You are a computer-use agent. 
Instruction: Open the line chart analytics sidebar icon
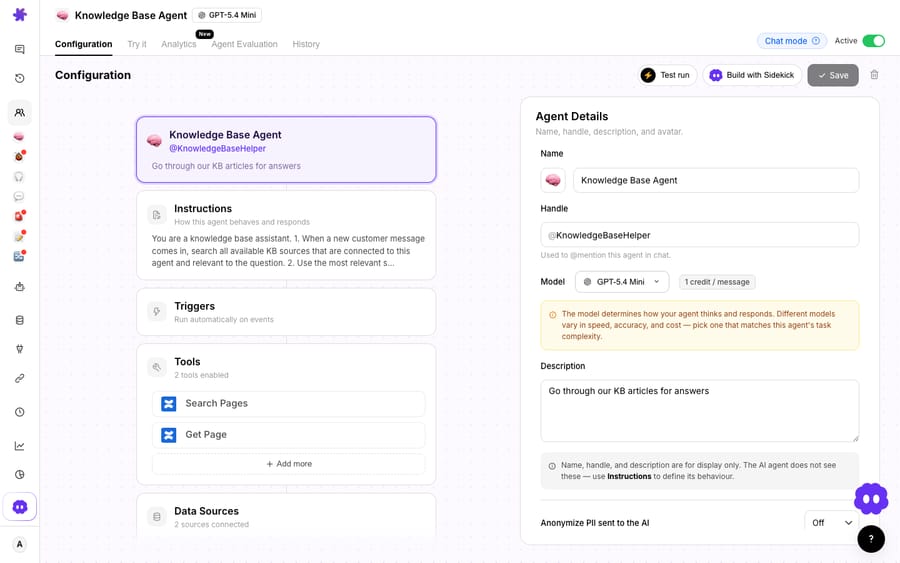point(20,446)
